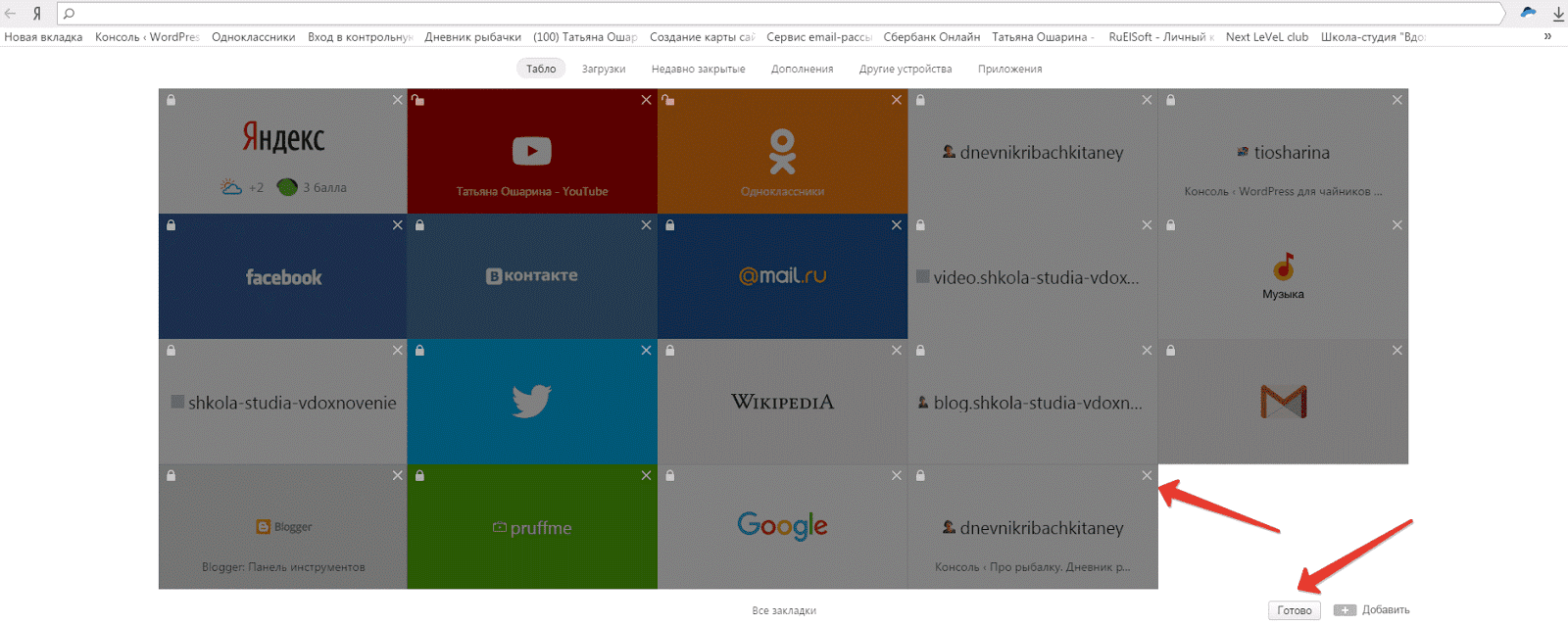Go back with the browser back arrow

(11, 14)
